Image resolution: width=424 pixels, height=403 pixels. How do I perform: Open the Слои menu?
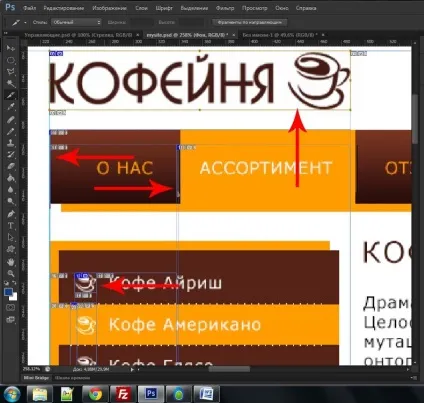[x=141, y=8]
